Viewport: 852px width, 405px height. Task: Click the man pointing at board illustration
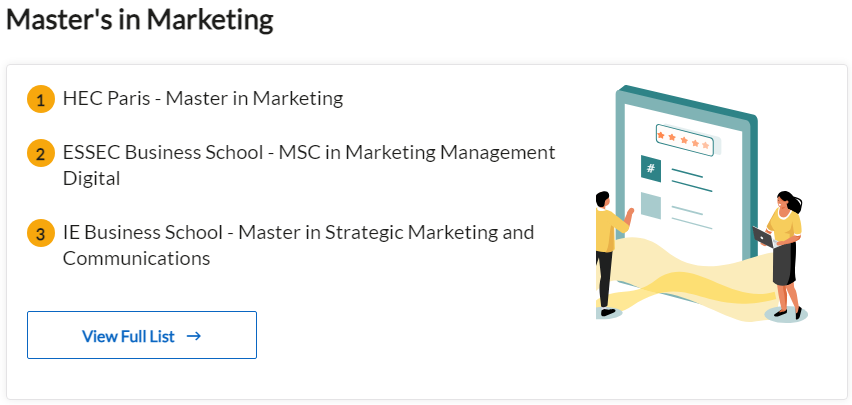(611, 254)
